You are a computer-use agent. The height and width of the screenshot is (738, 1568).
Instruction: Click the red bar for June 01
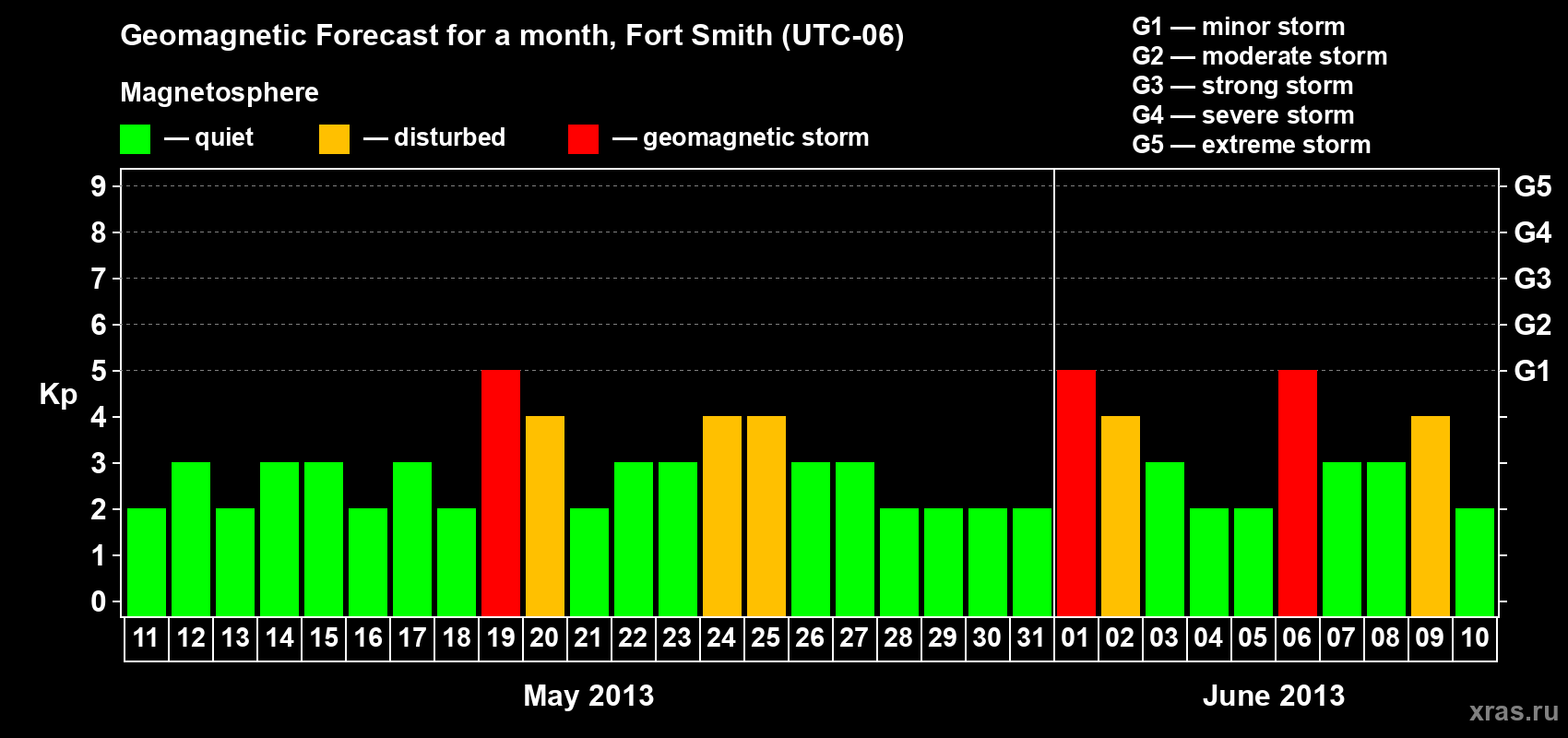click(1076, 493)
